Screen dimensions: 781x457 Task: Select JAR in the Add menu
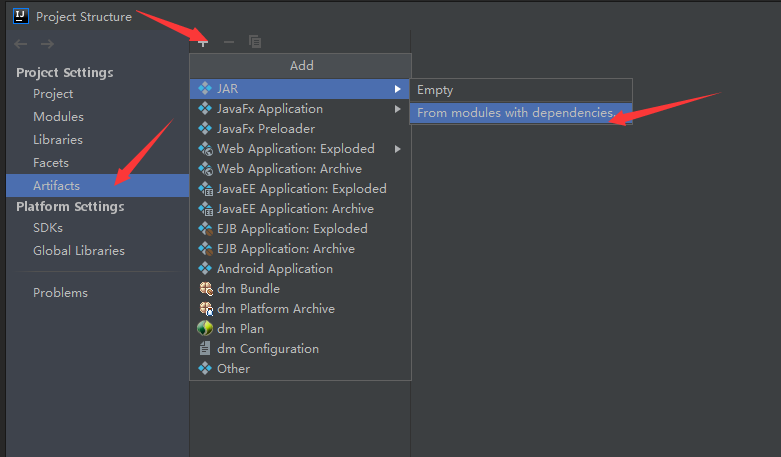point(300,89)
